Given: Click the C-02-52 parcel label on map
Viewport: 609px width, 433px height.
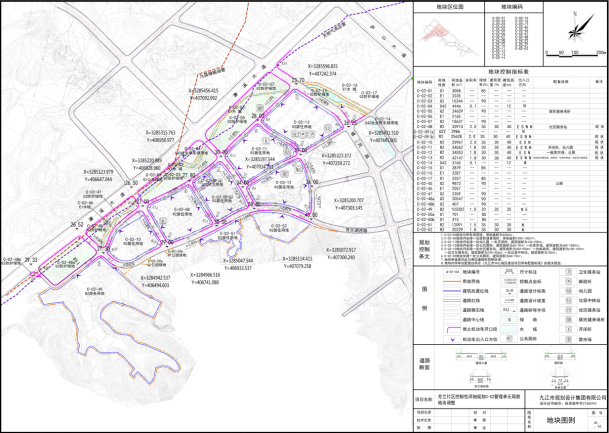Looking at the screenshot, I should [278, 228].
